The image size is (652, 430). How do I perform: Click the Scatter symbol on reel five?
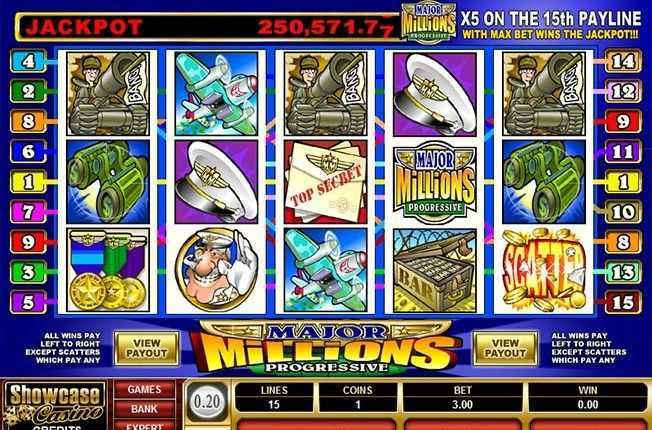click(544, 270)
